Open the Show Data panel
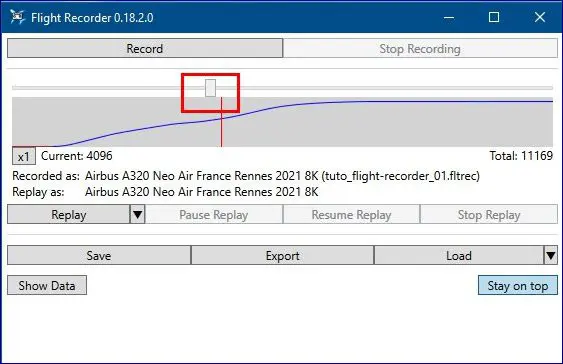The width and height of the screenshot is (563, 364). coord(47,285)
